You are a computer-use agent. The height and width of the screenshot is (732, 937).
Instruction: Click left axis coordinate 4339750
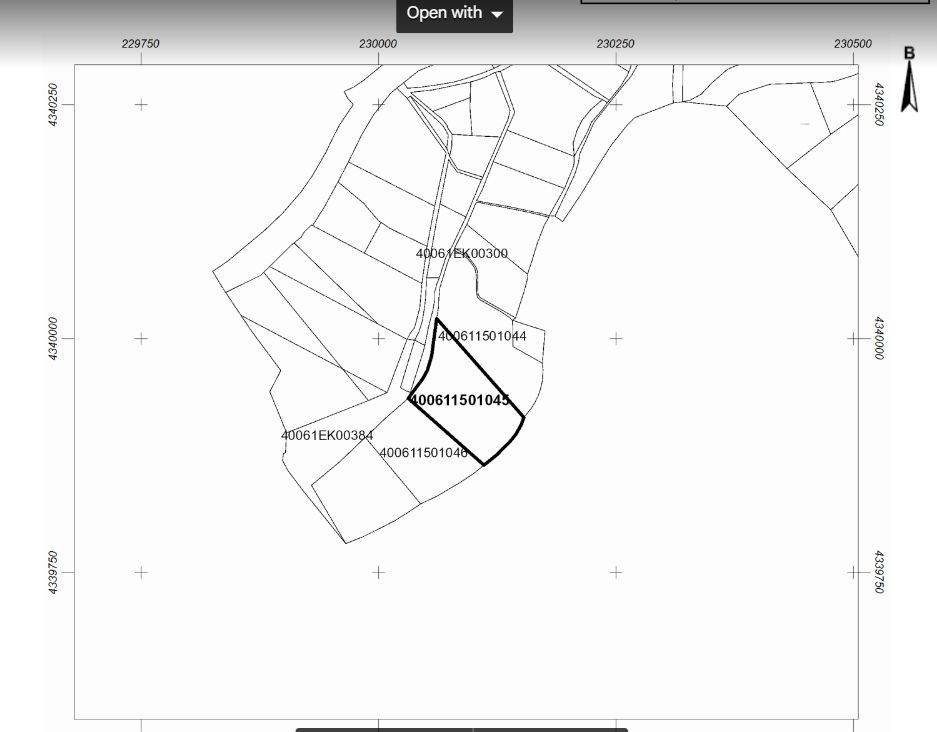pyautogui.click(x=53, y=572)
